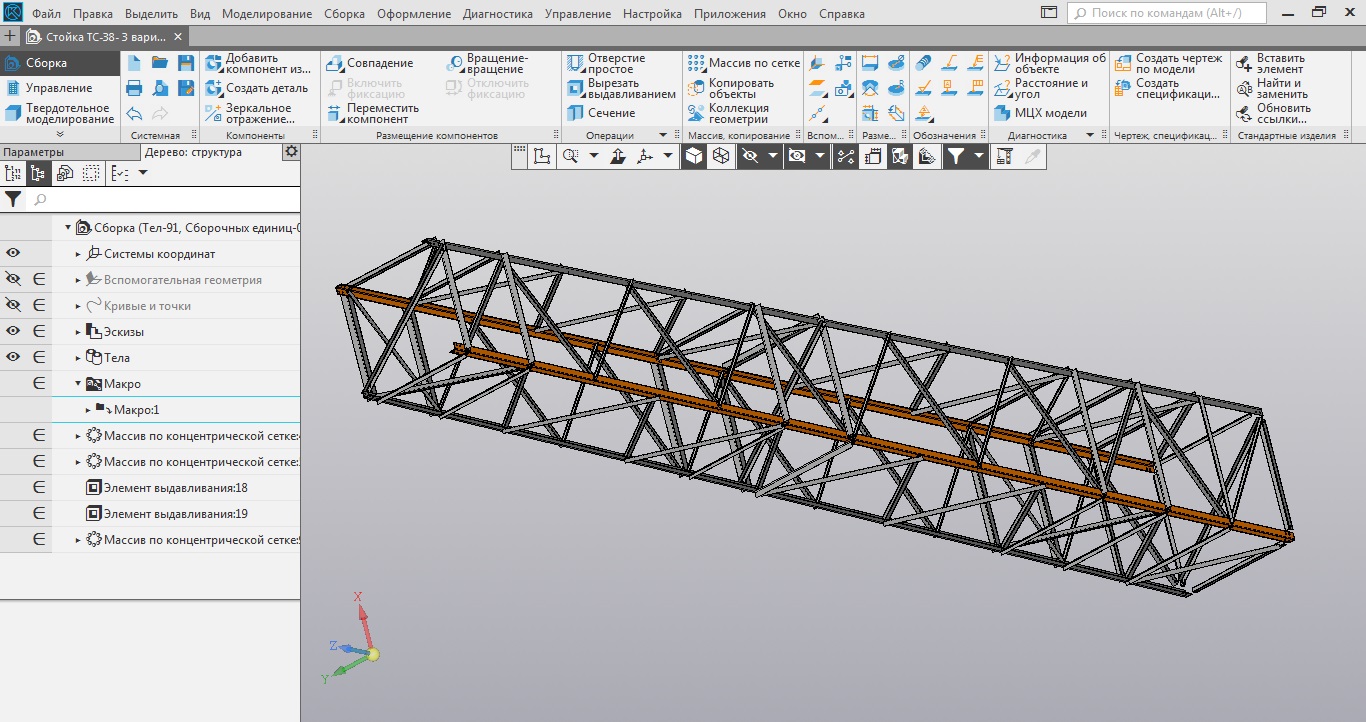This screenshot has height=722, width=1366.
Task: Click the new tab plus button
Action: click(10, 36)
